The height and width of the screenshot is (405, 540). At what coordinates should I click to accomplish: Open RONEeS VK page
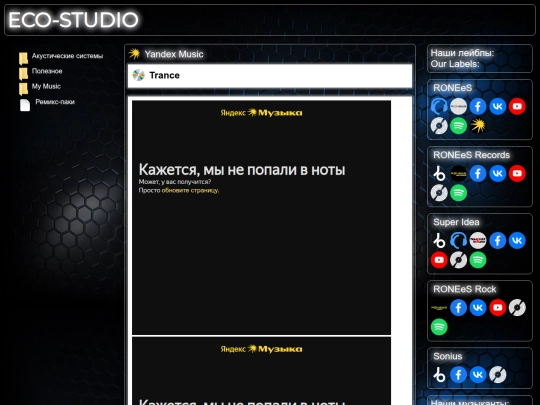click(x=498, y=106)
